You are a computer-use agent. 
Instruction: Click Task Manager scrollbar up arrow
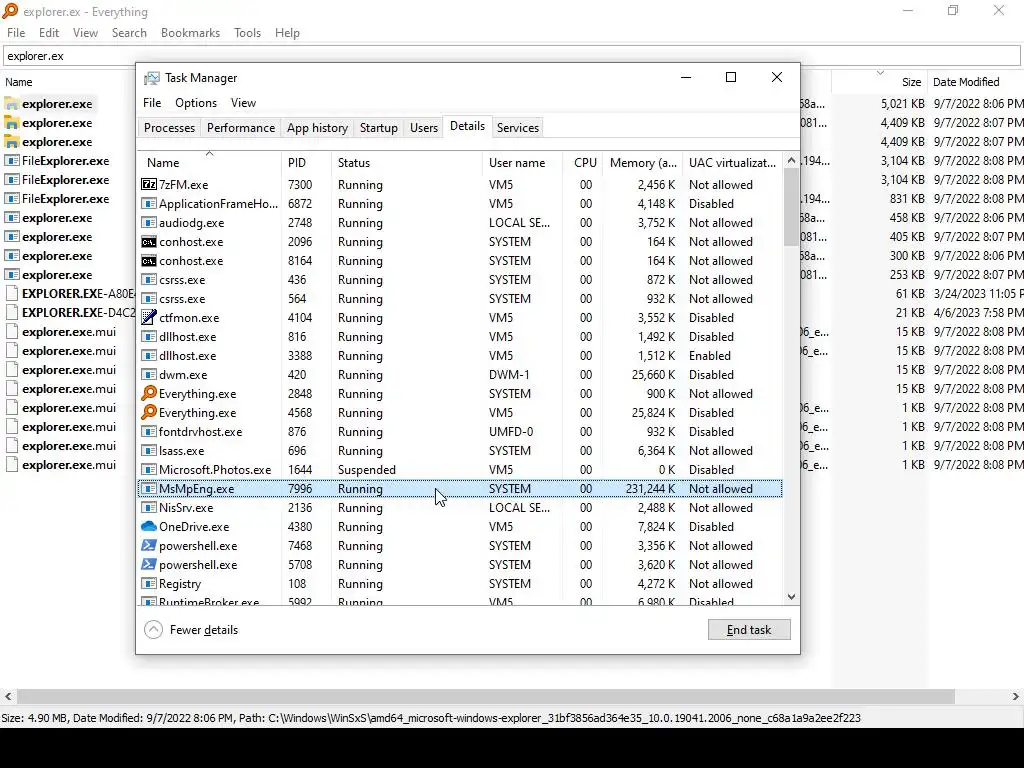[x=791, y=160]
